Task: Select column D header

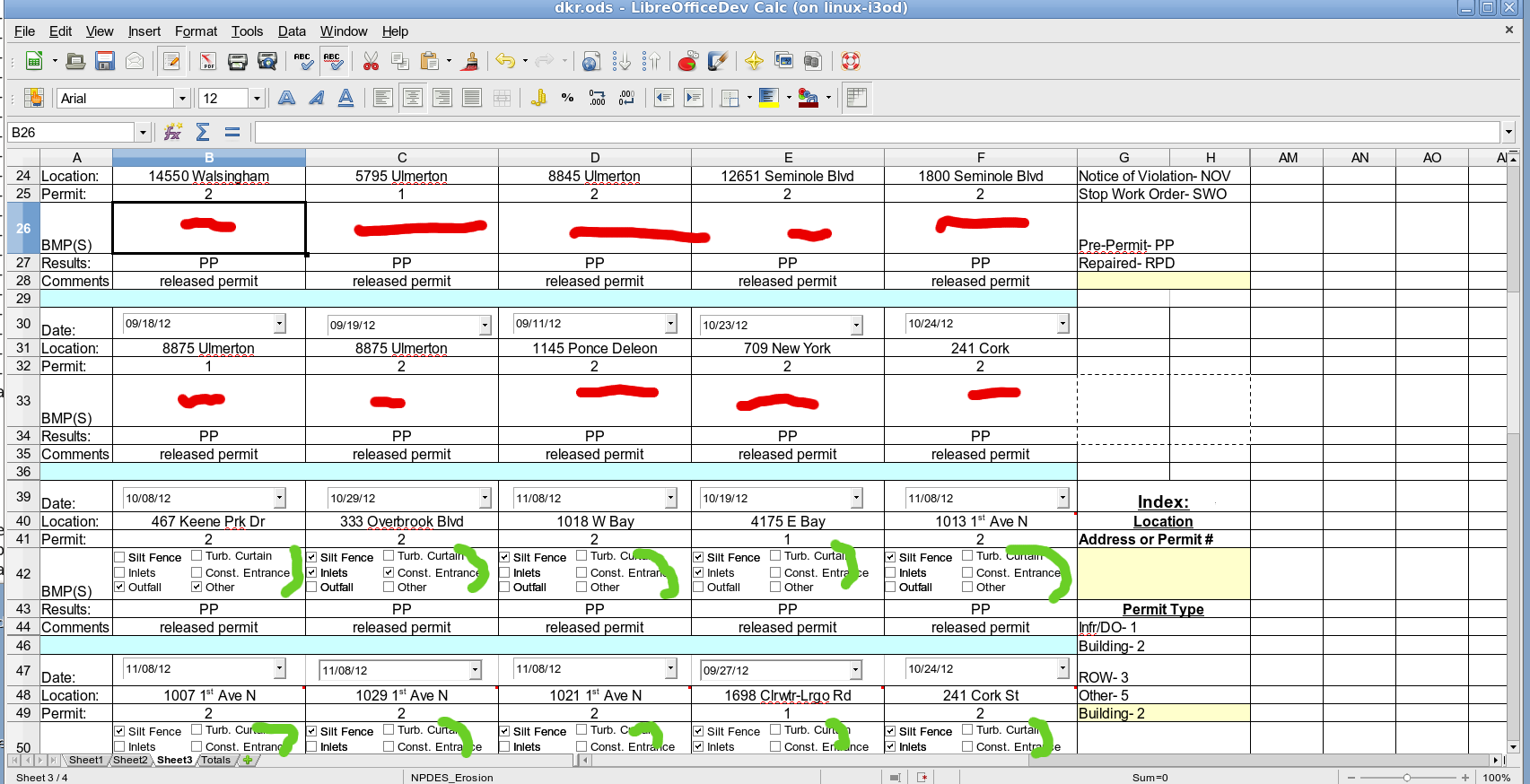Action: pyautogui.click(x=594, y=158)
